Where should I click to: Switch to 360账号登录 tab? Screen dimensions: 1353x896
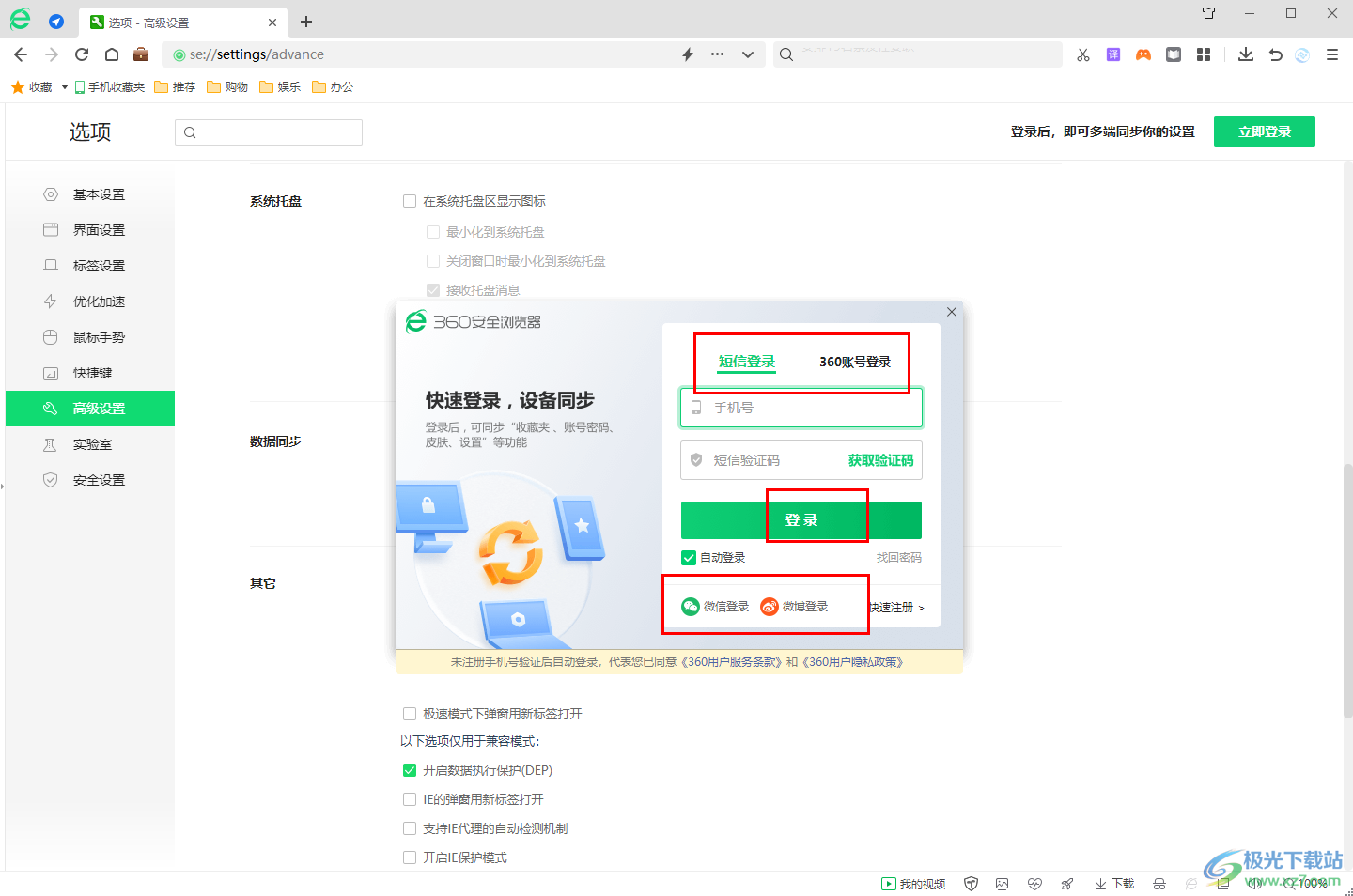pos(855,362)
